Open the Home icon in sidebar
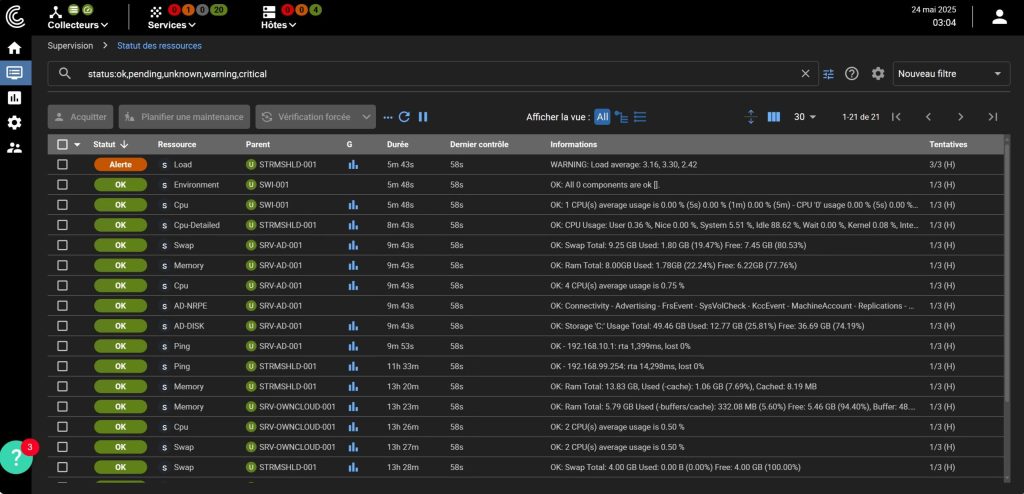The image size is (1024, 494). [14, 48]
